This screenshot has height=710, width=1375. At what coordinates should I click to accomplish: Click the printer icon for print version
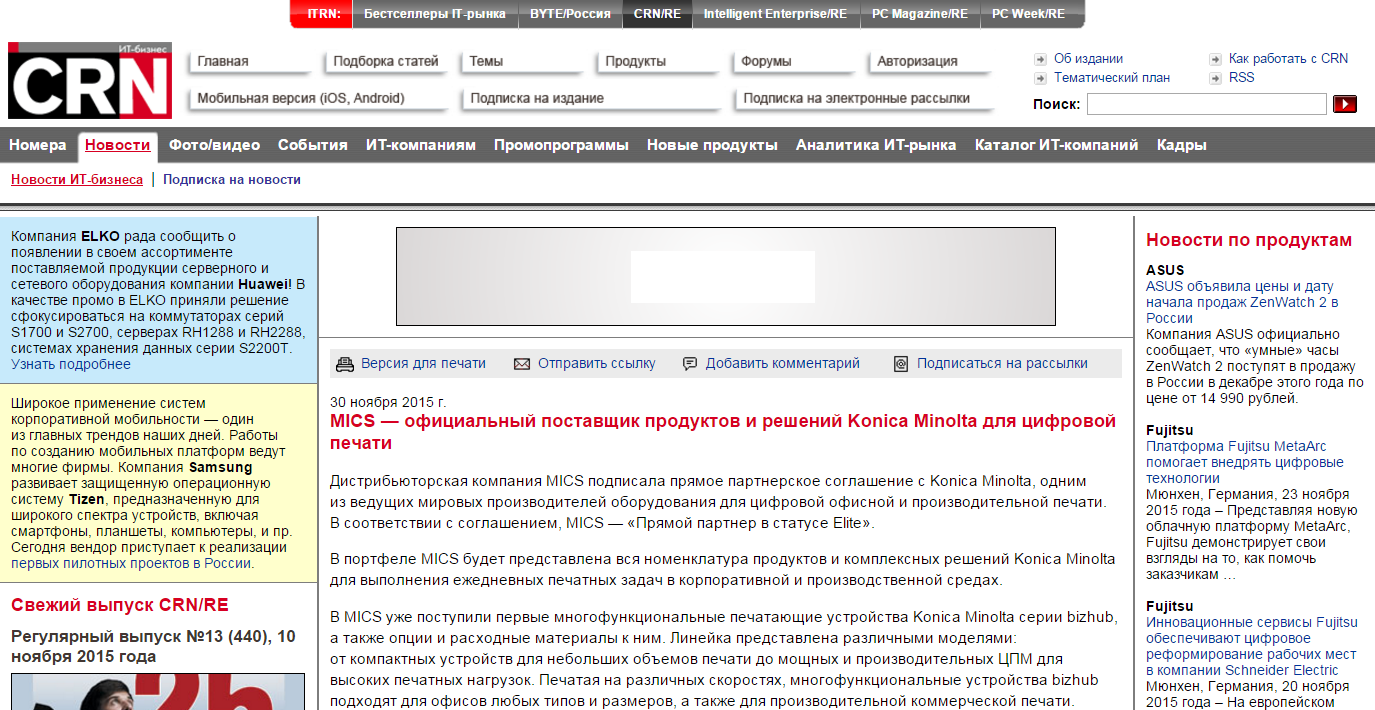345,364
